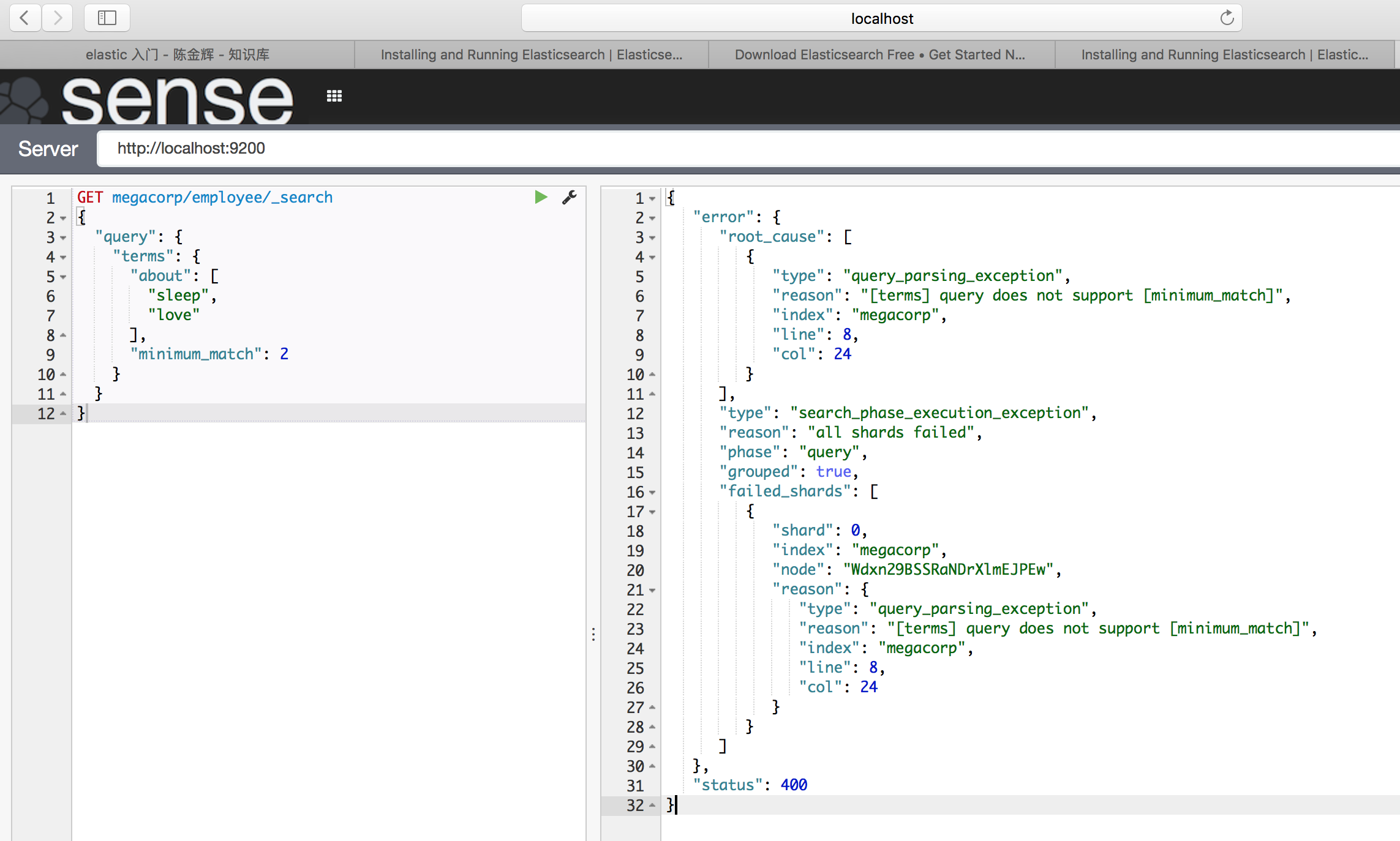1400x841 pixels.
Task: Click the "shard": 0 line in output
Action: [x=819, y=531]
